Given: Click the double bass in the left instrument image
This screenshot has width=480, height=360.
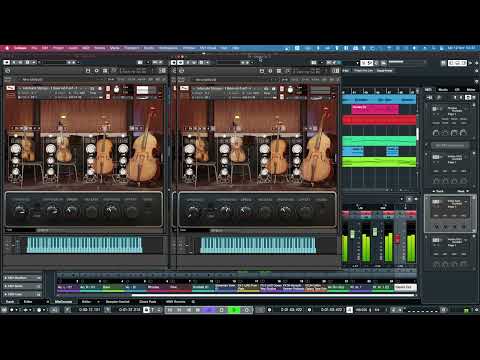Looking at the screenshot, I should click(145, 147).
